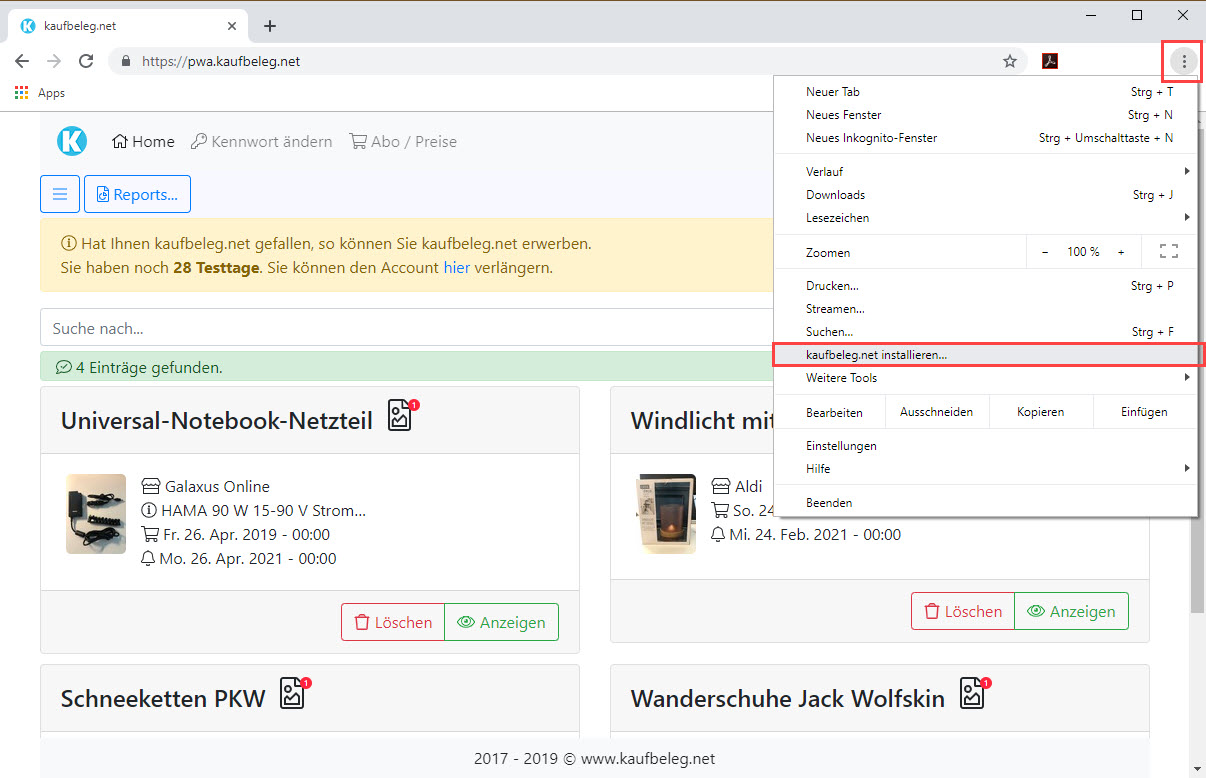Open the hamburger menu button

pos(60,195)
